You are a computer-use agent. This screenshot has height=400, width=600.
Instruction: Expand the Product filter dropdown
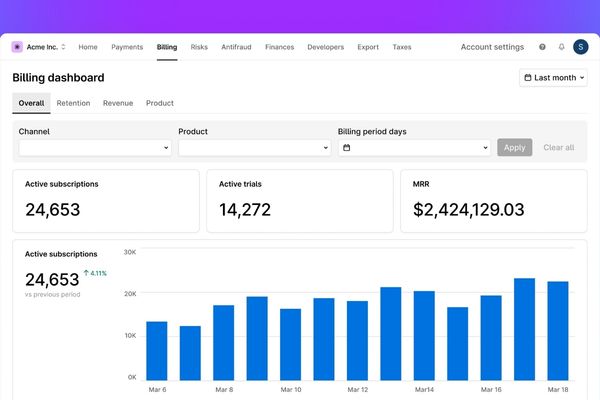pyautogui.click(x=254, y=147)
